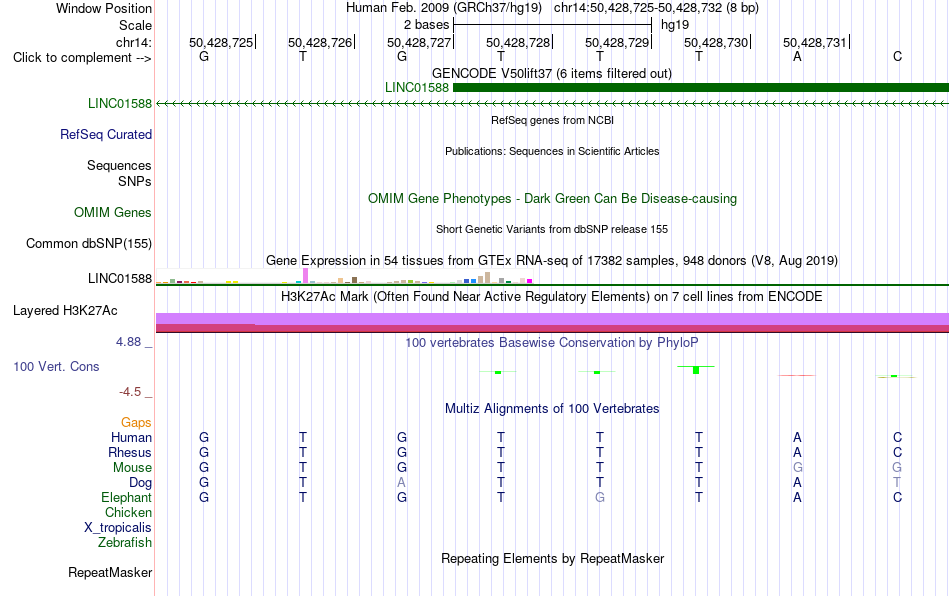Click the Mouse species label
950x596 pixels.
pos(132,468)
